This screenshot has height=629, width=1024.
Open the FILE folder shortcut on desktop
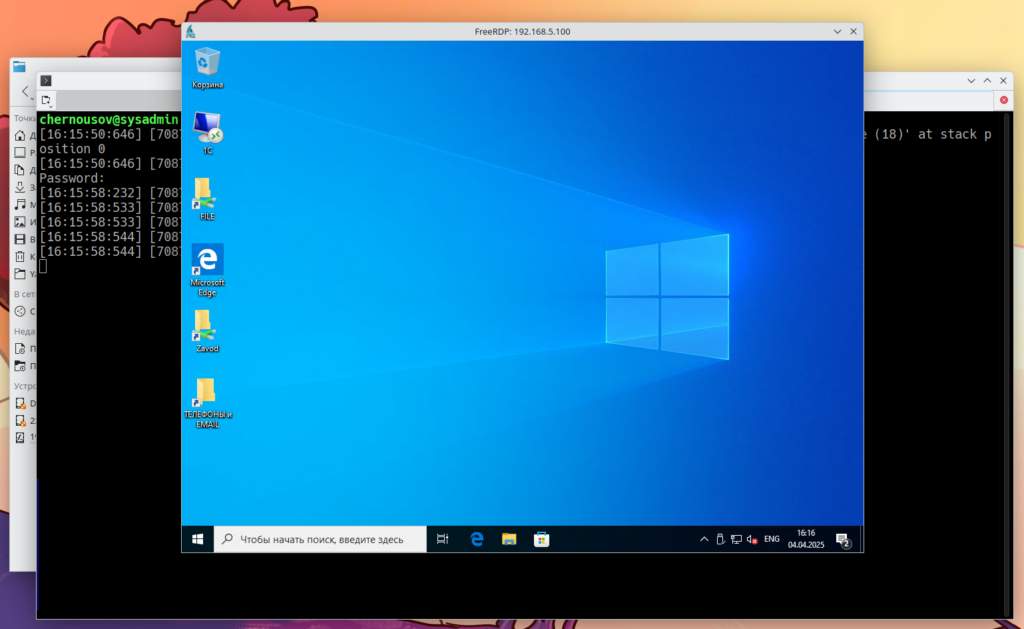point(206,194)
